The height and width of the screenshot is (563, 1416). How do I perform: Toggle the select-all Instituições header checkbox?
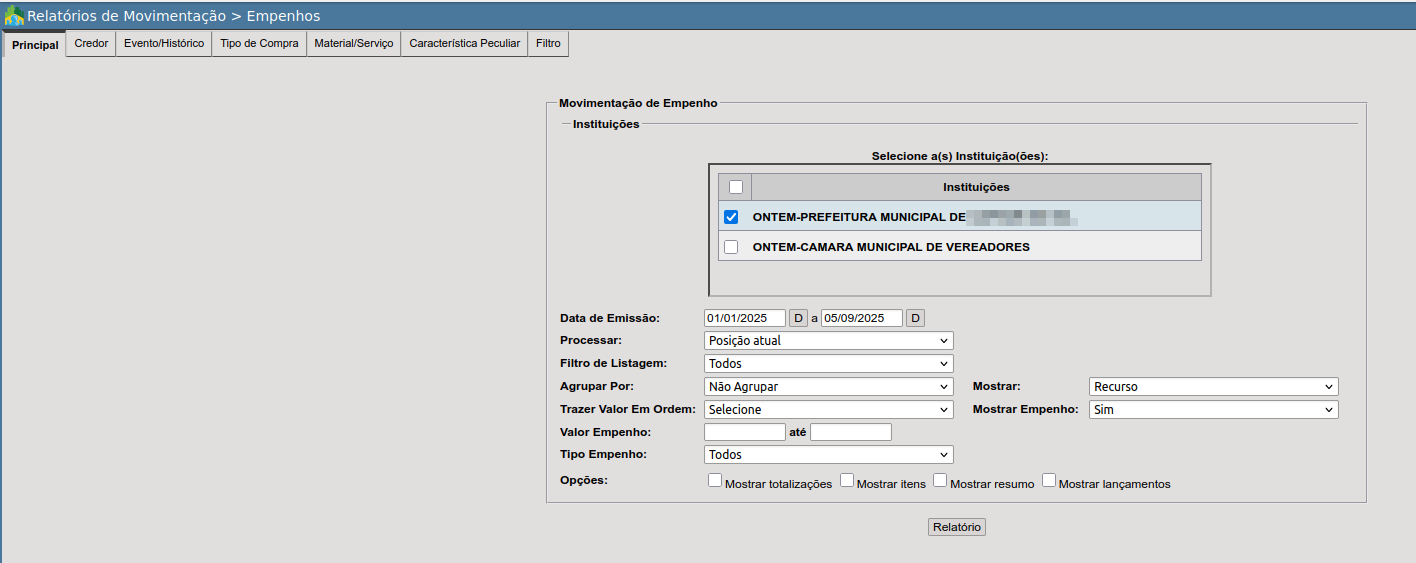(x=736, y=187)
